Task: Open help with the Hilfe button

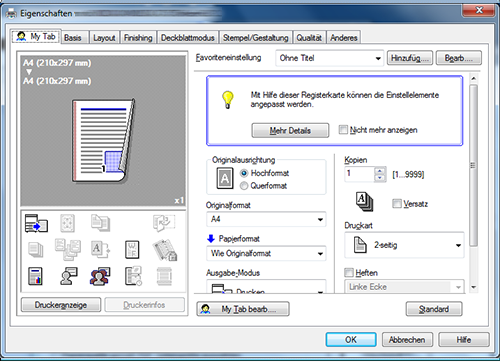Action: pyautogui.click(x=464, y=340)
